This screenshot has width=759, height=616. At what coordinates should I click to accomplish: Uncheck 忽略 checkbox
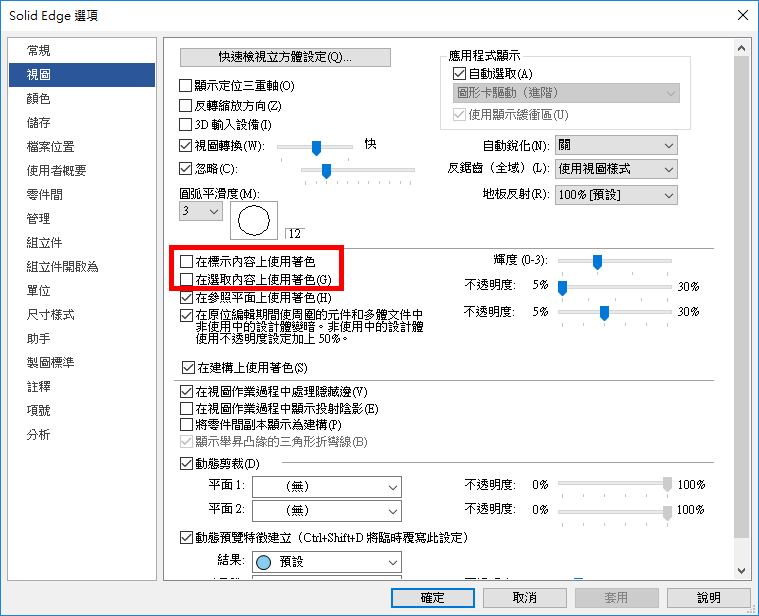tap(185, 168)
